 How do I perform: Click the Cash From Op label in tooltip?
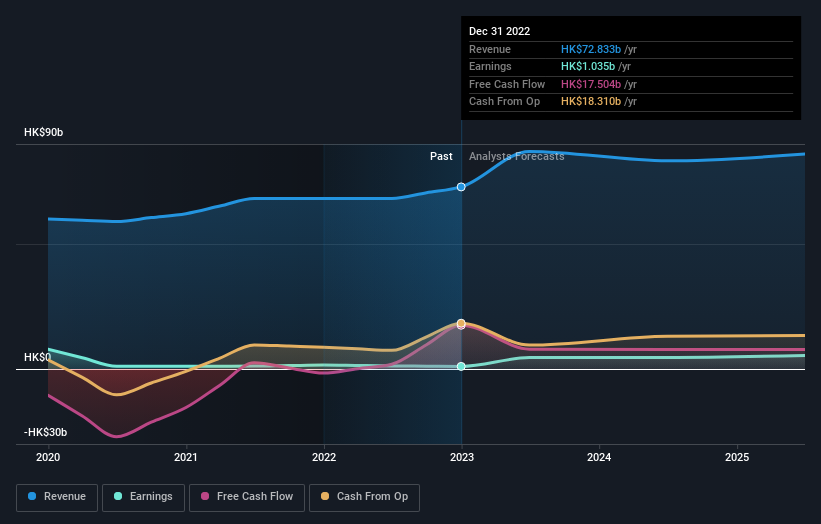point(504,102)
